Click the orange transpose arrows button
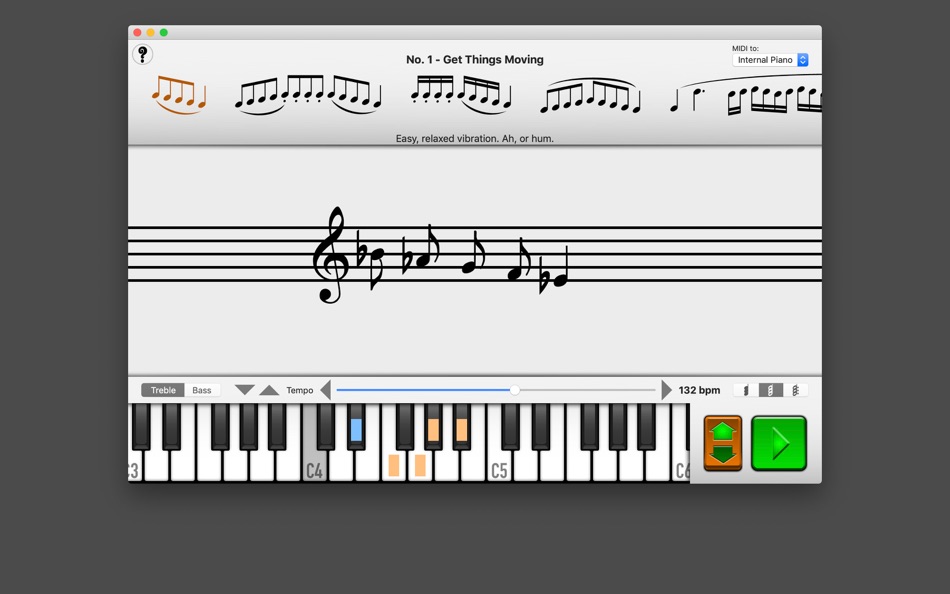 coord(721,442)
